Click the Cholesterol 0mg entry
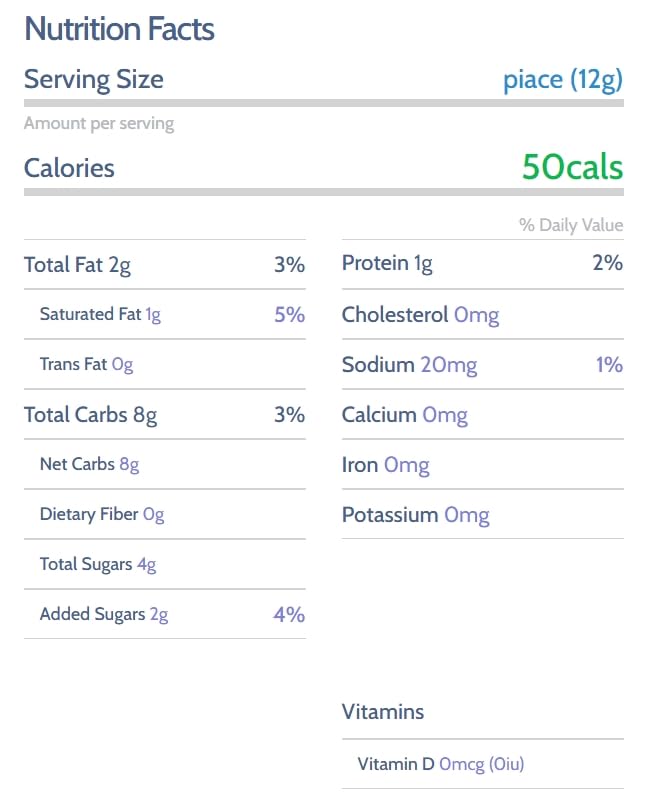The image size is (648, 800). tap(420, 315)
